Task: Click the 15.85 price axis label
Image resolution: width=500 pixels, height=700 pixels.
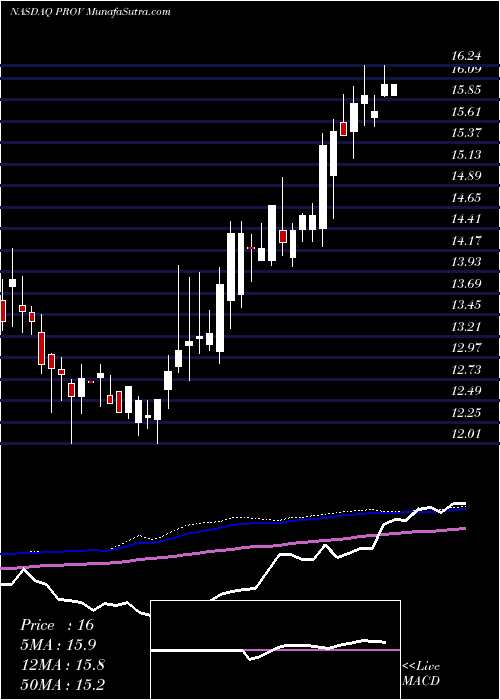Action: [x=467, y=90]
